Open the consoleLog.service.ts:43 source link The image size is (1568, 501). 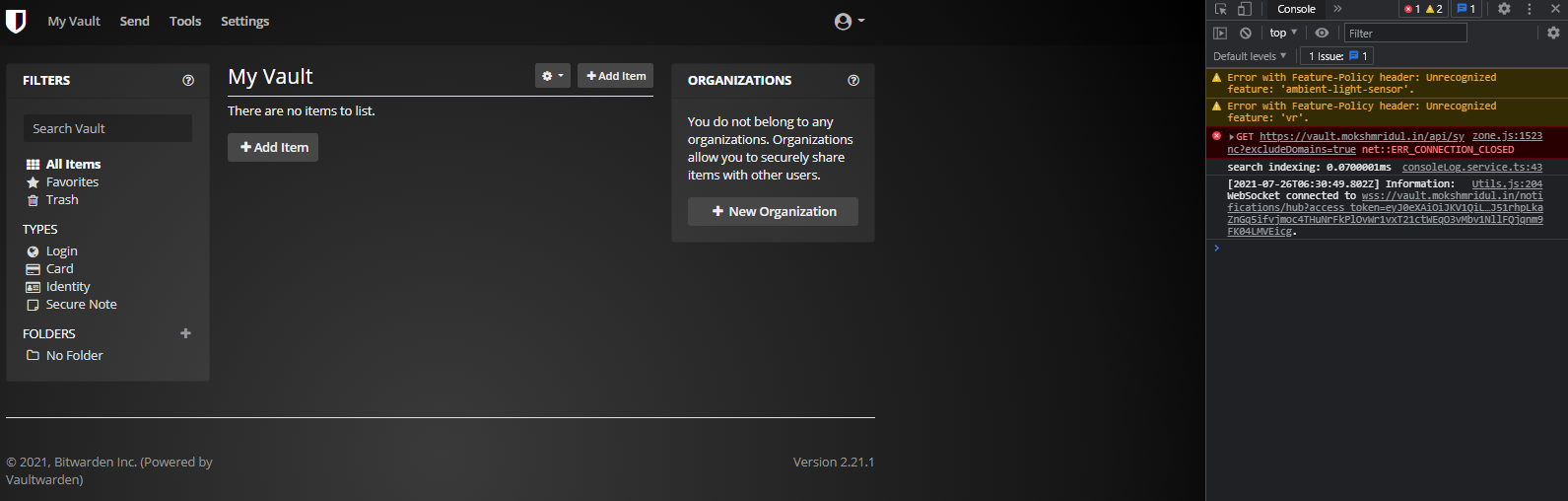1472,168
